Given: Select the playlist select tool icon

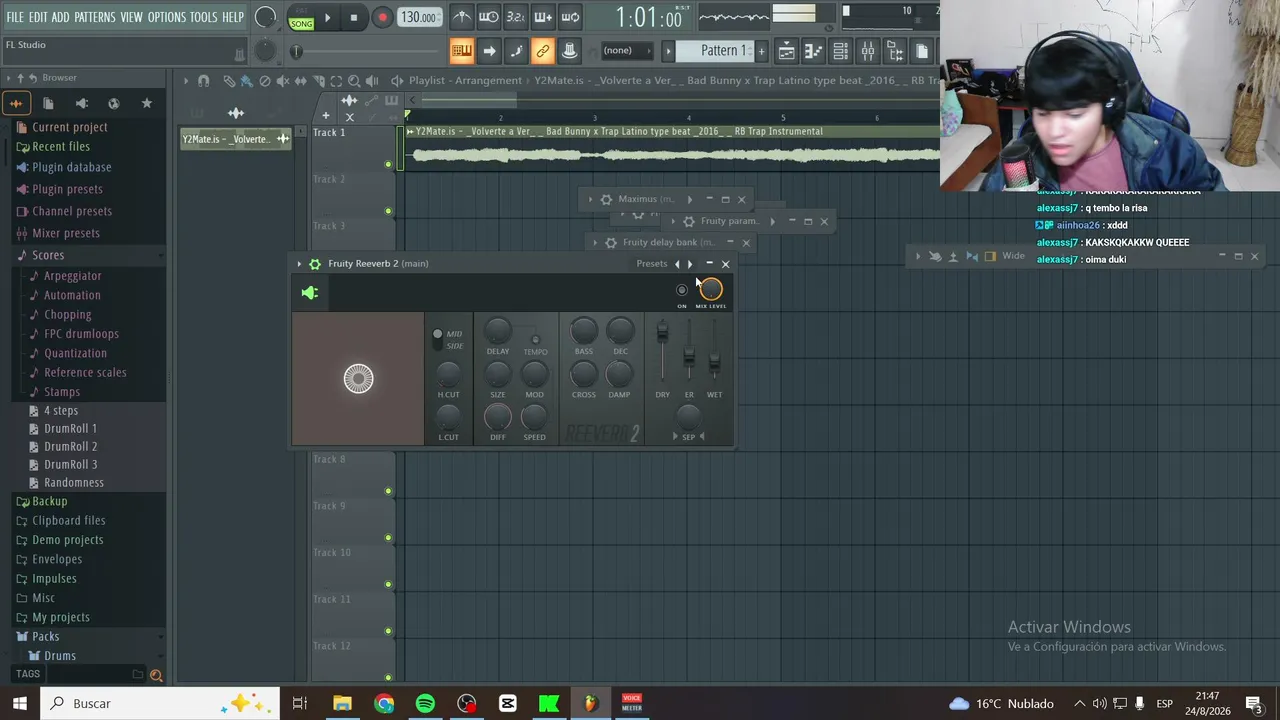Looking at the screenshot, I should click(336, 81).
